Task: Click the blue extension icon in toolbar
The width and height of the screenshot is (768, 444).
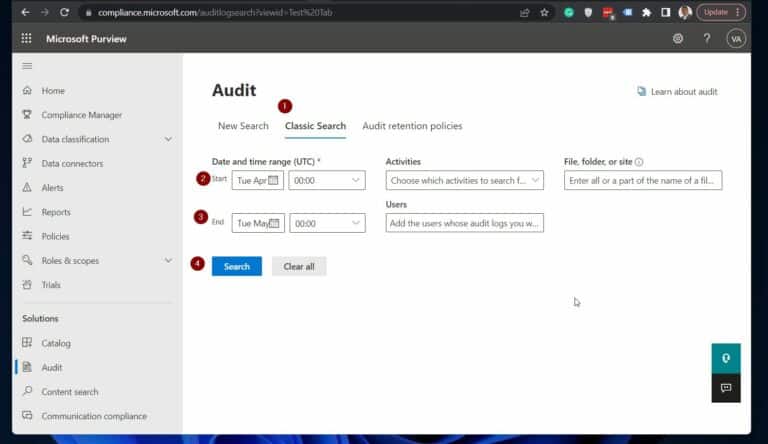Action: pos(627,13)
